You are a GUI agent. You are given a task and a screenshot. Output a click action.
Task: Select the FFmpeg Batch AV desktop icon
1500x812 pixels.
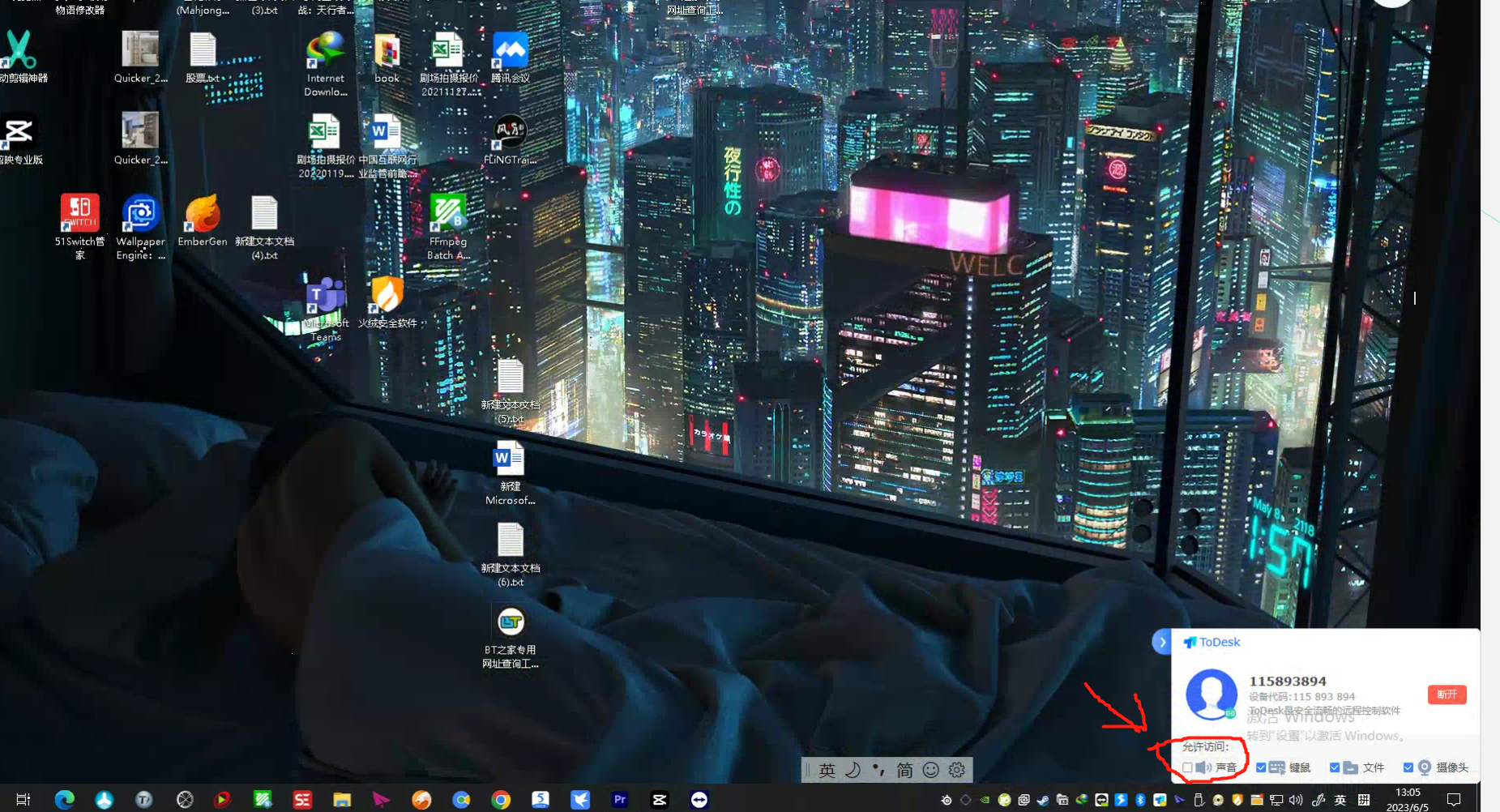[x=448, y=227]
